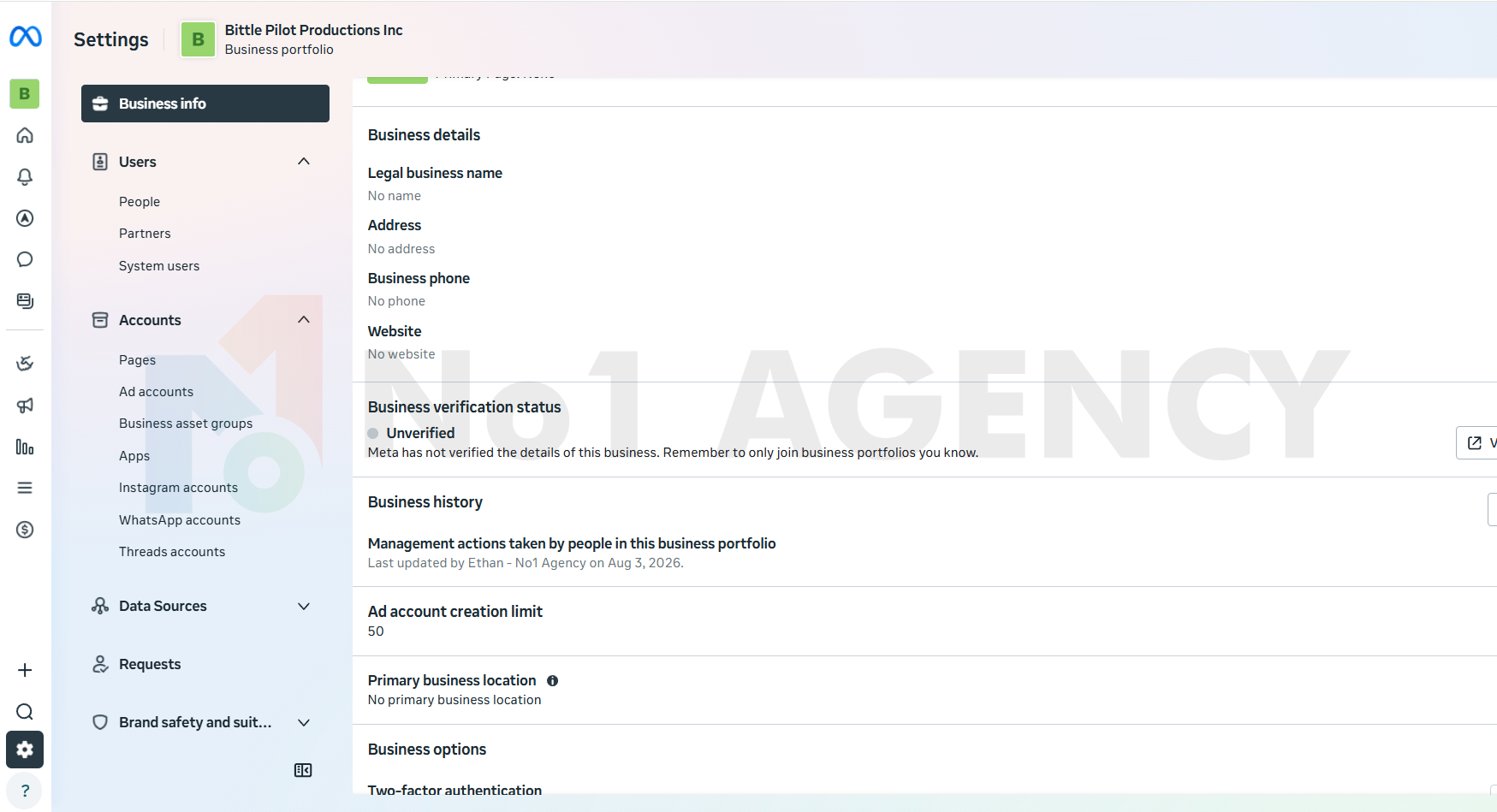Image resolution: width=1497 pixels, height=812 pixels.
Task: Switch portfolio via Bittle Pilot Productions Inc
Action: tap(313, 30)
